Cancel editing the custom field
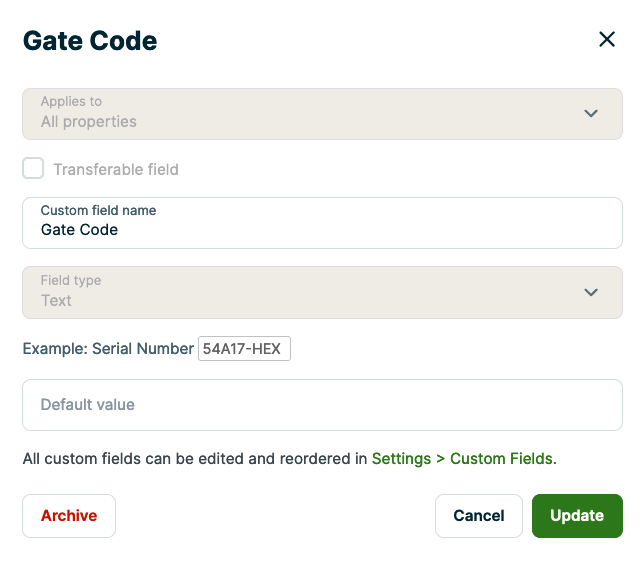 coord(478,516)
